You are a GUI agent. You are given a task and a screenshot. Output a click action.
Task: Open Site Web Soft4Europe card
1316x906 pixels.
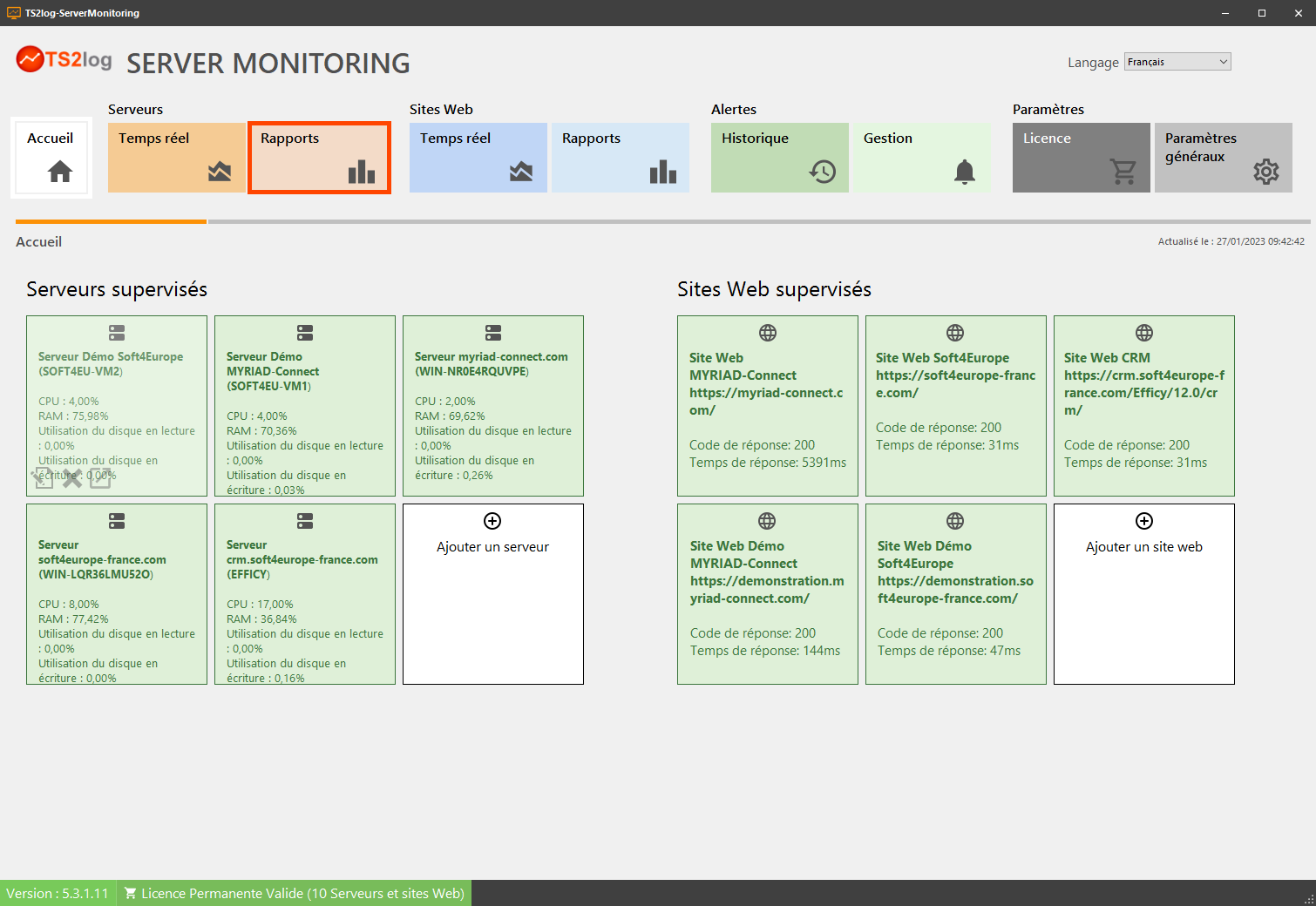[x=956, y=406]
